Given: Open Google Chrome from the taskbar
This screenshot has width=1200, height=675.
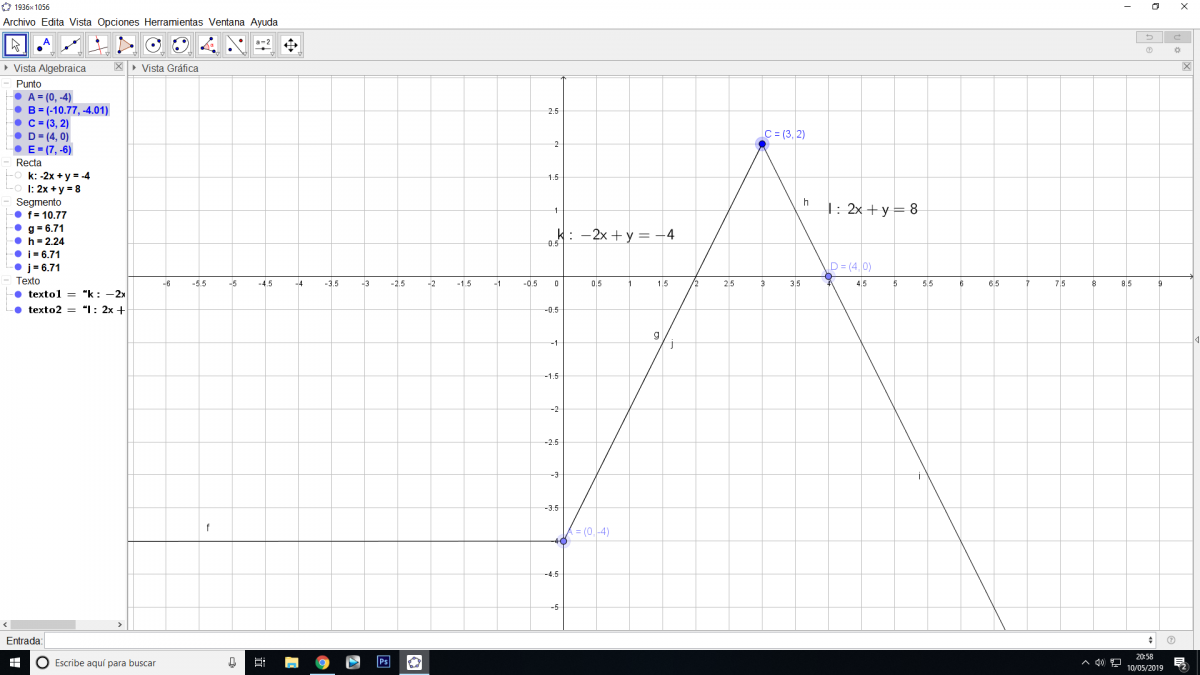Looking at the screenshot, I should pyautogui.click(x=322, y=662).
